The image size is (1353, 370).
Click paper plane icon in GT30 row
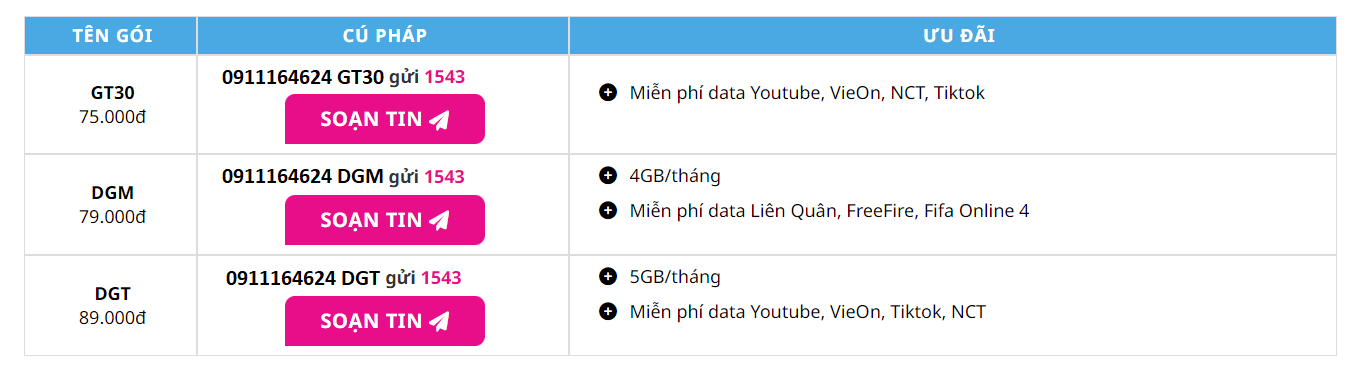click(x=439, y=119)
